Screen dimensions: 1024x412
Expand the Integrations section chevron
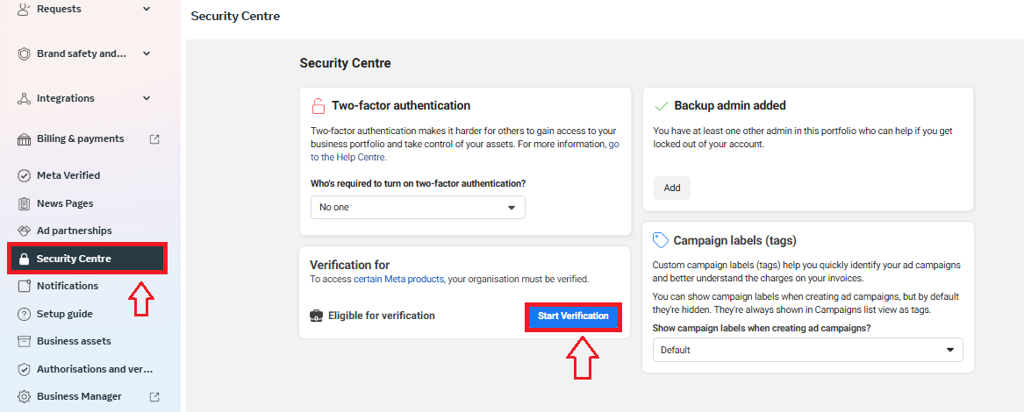(x=146, y=99)
